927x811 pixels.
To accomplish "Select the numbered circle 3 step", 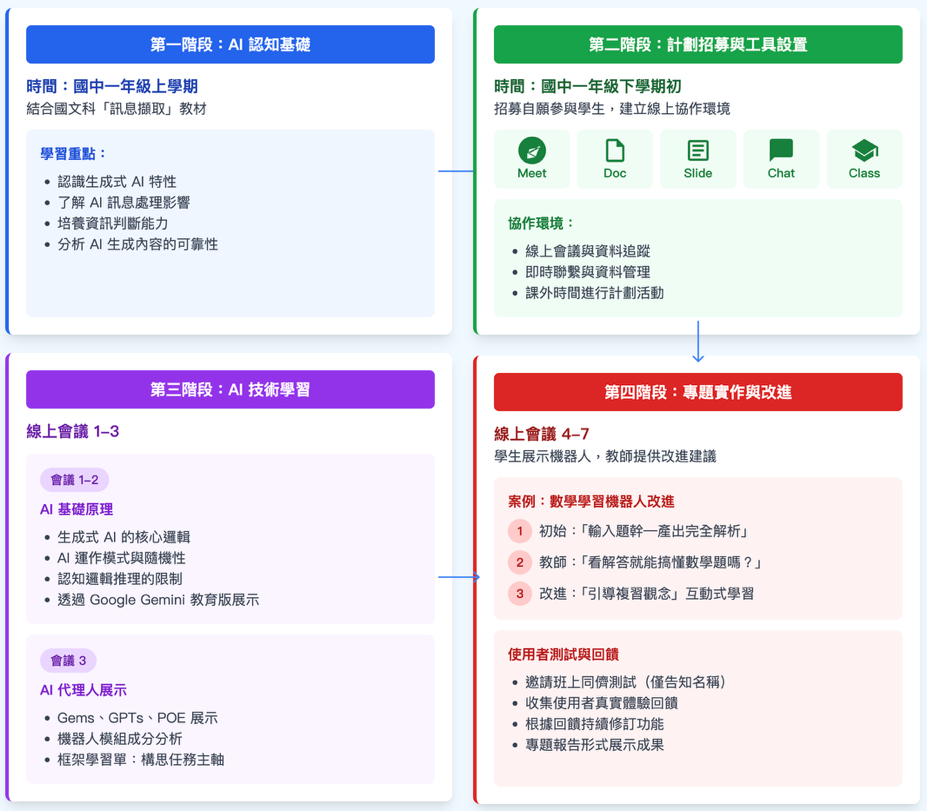I will (520, 593).
